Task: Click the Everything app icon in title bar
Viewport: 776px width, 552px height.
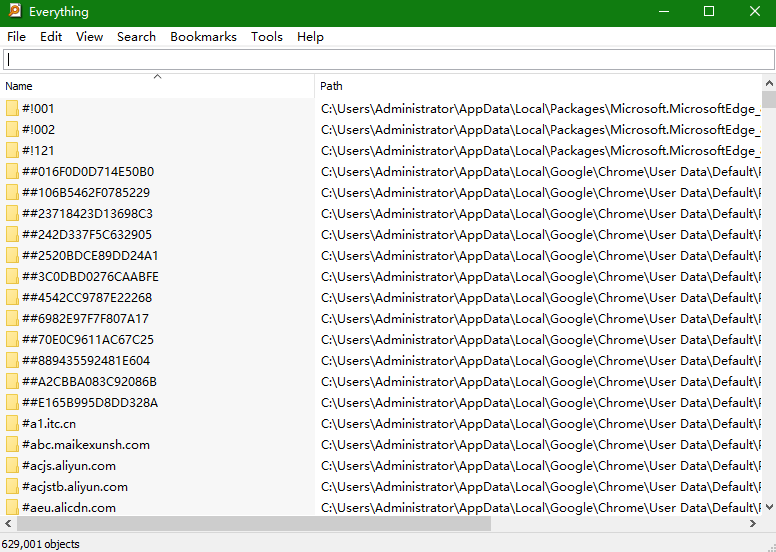Action: [15, 10]
